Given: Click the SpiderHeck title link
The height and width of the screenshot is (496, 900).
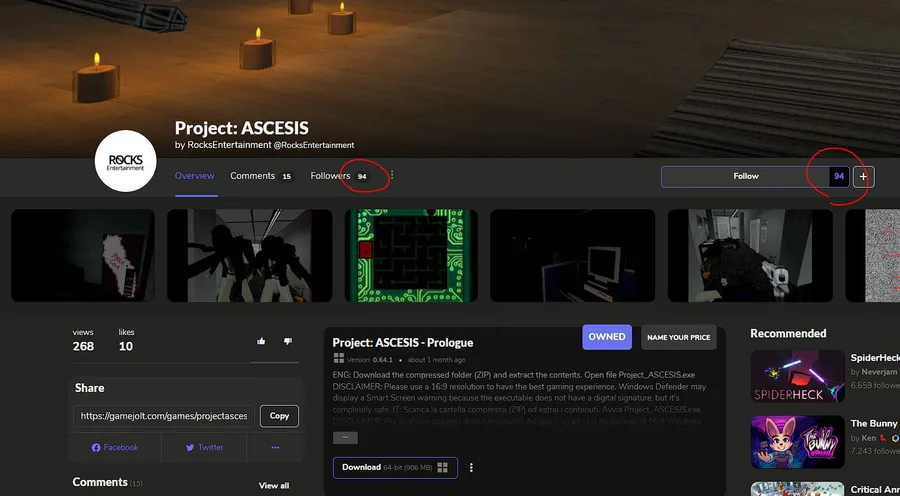Looking at the screenshot, I should 875,358.
